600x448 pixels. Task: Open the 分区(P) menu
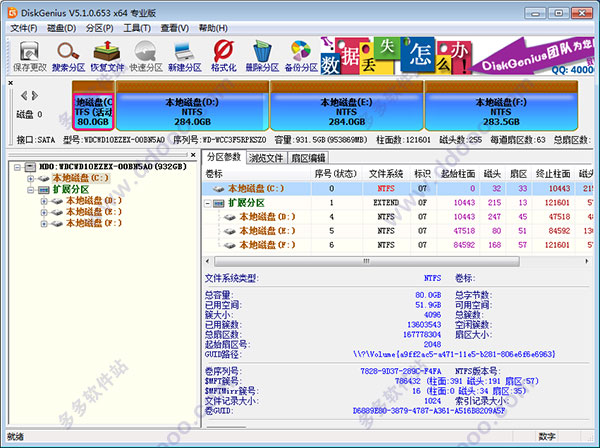point(99,28)
